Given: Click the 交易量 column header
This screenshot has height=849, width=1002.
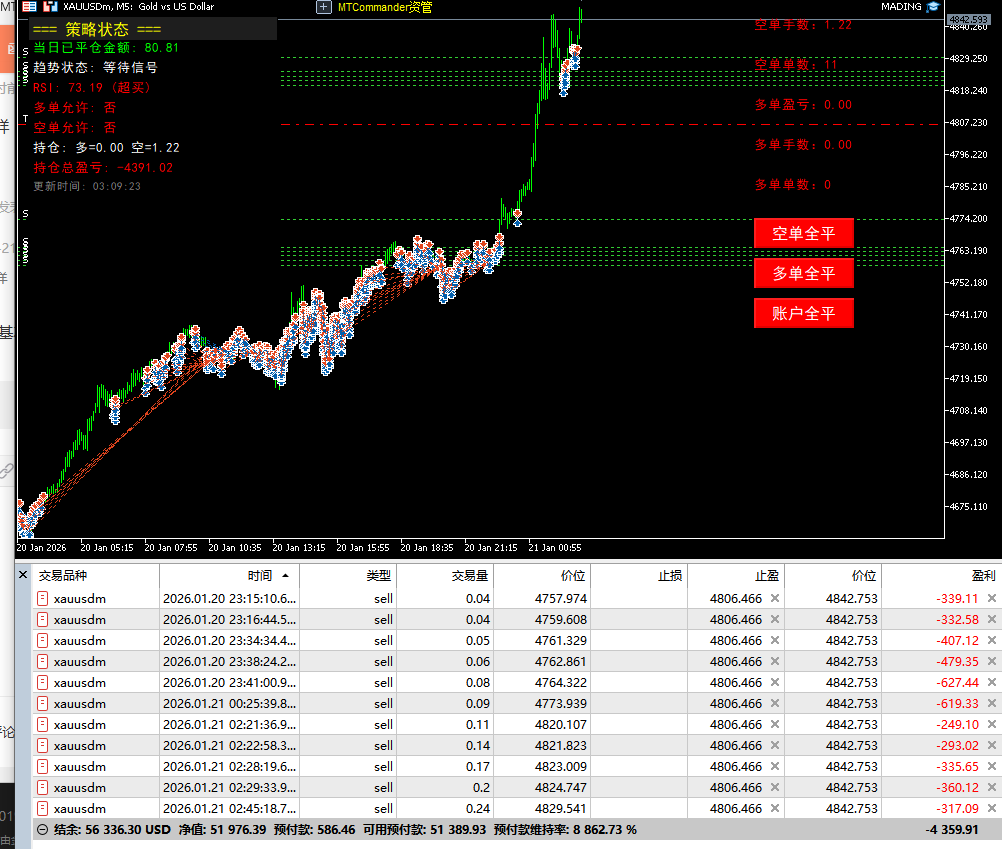Looking at the screenshot, I should (445, 576).
